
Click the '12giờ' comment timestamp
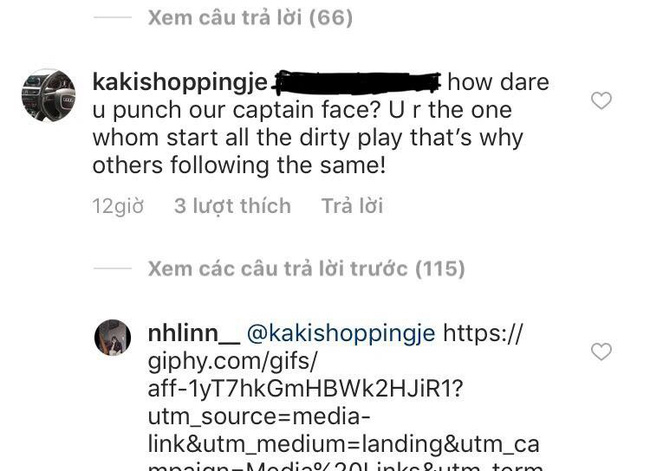pyautogui.click(x=118, y=206)
